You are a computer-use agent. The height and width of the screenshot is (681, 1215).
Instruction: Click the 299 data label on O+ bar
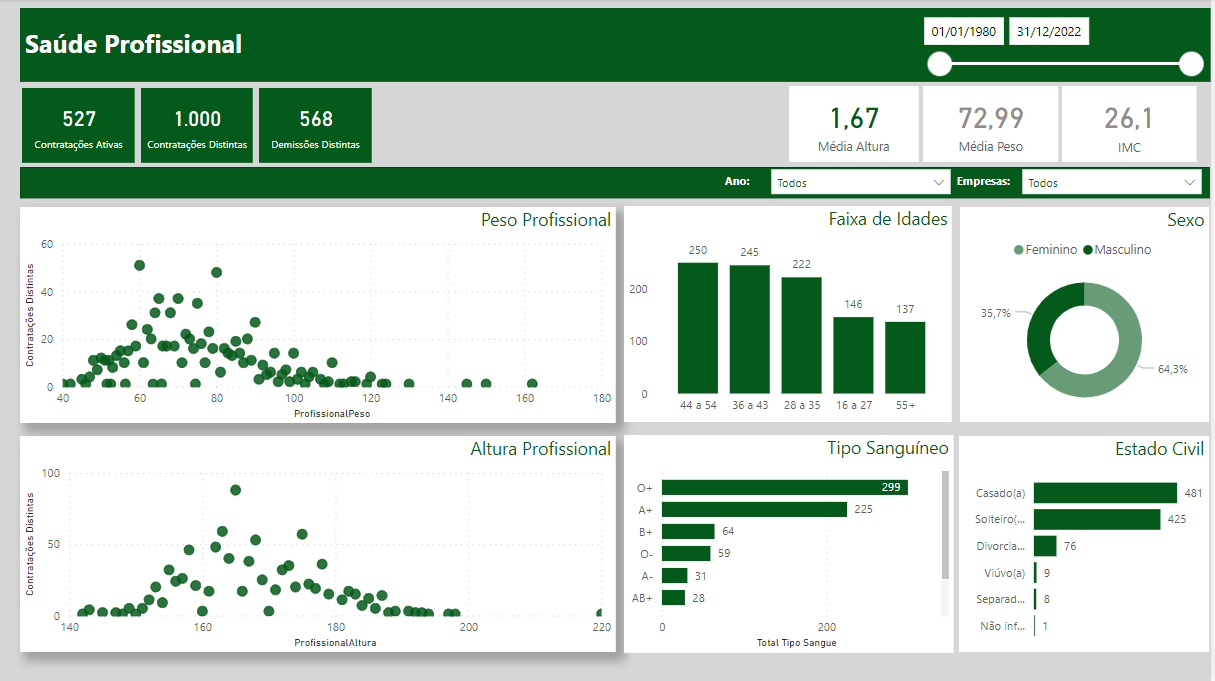[891, 487]
